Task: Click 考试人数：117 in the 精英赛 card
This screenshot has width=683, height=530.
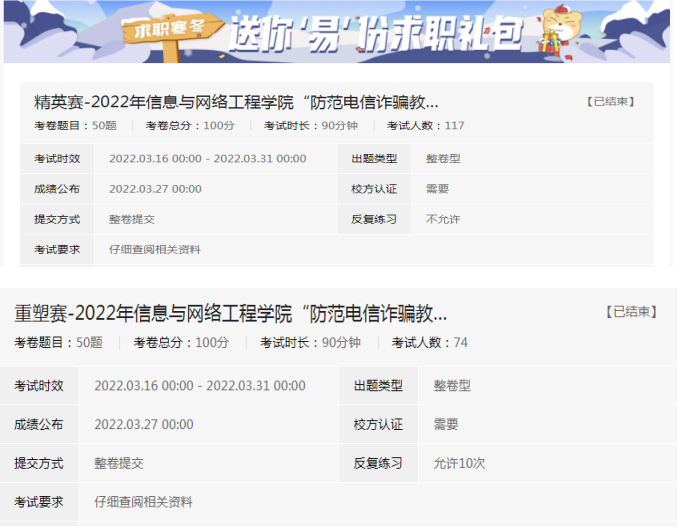Action: (x=426, y=126)
